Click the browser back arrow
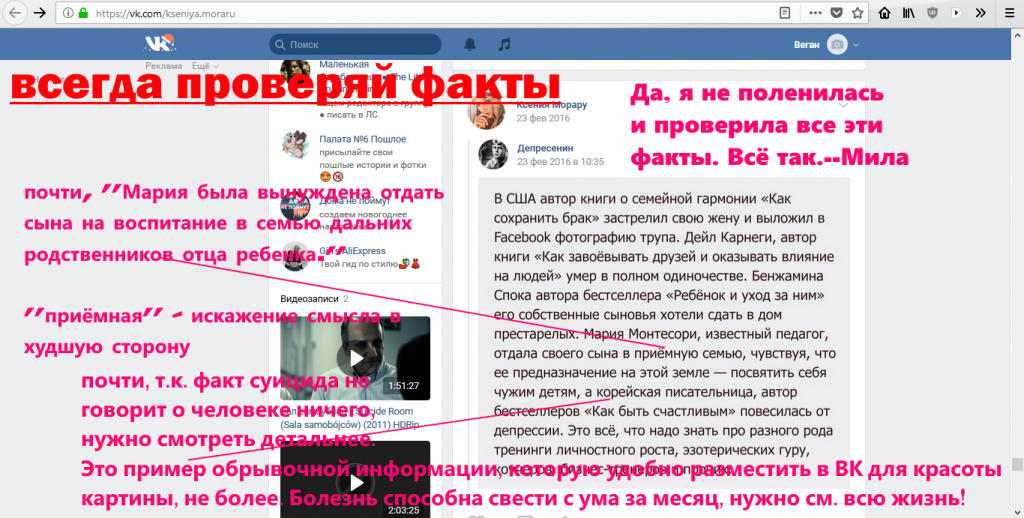This screenshot has height=518, width=1024. point(14,14)
